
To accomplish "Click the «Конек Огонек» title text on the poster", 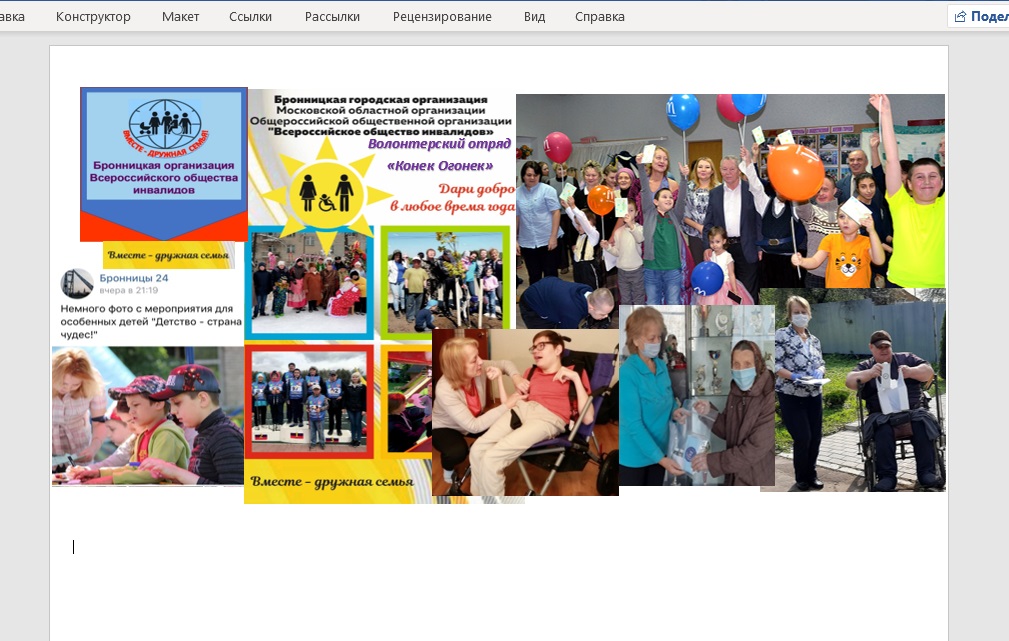I will pos(439,164).
